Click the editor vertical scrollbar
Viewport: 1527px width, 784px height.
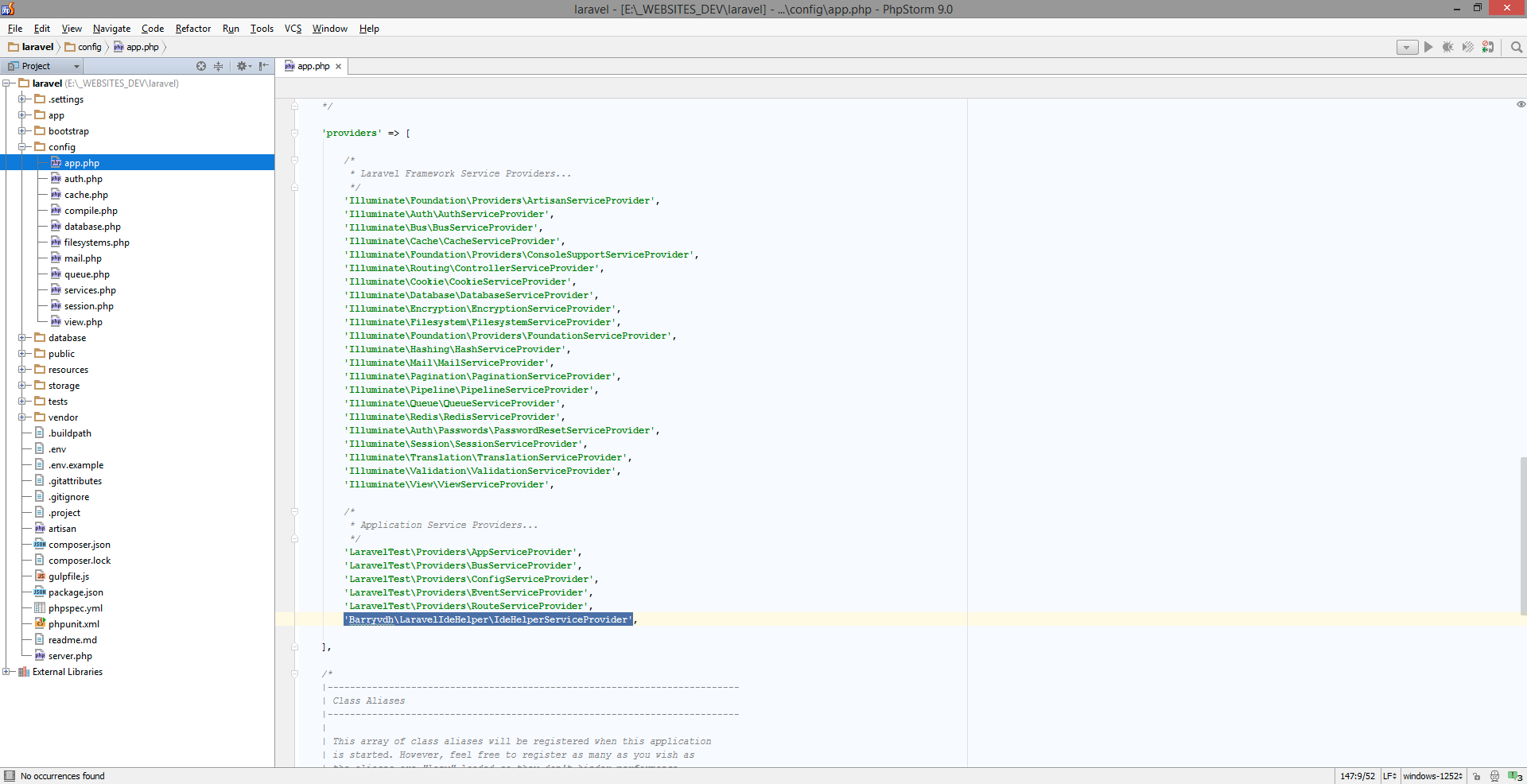[x=1522, y=536]
